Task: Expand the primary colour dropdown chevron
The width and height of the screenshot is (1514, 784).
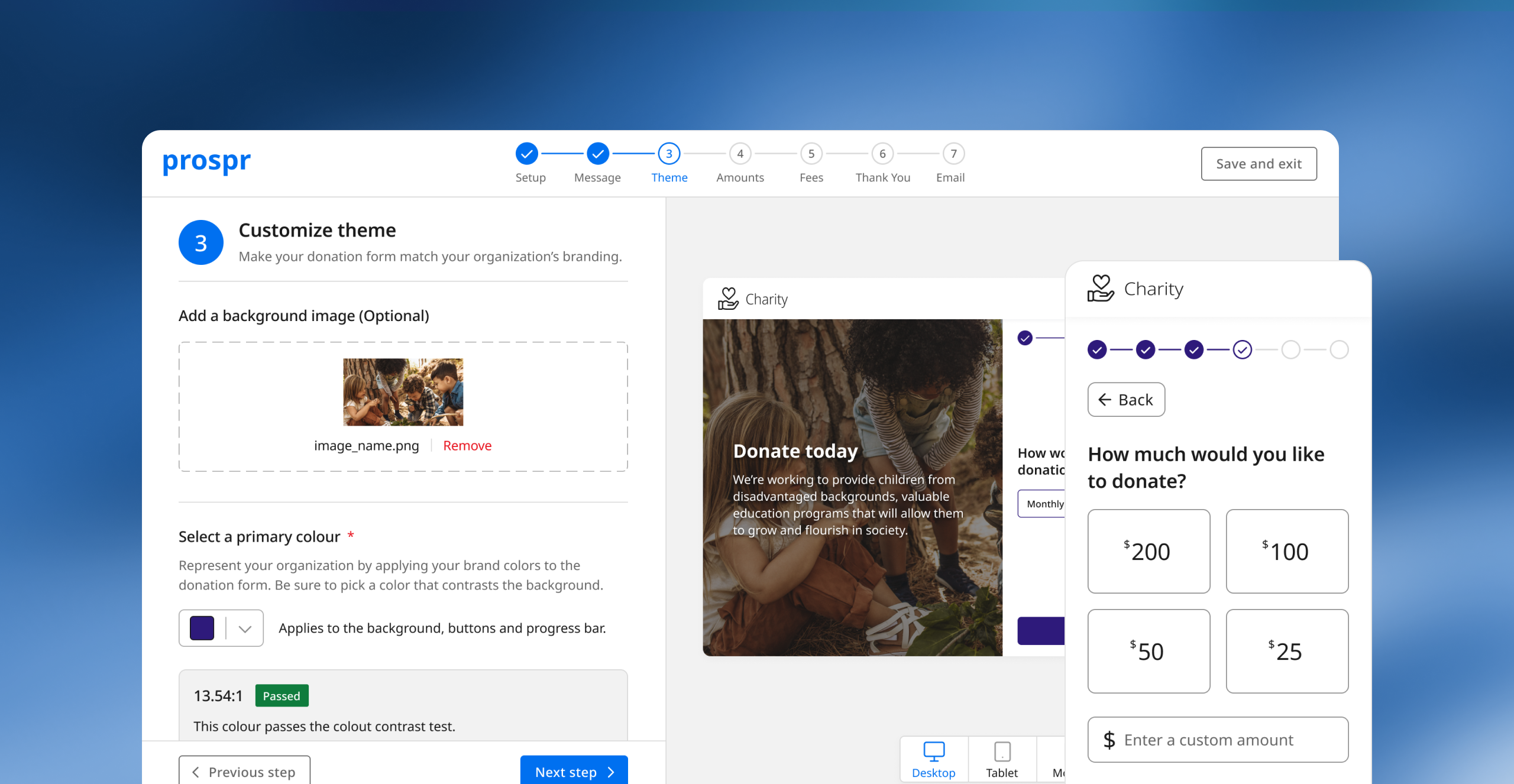Action: click(245, 629)
